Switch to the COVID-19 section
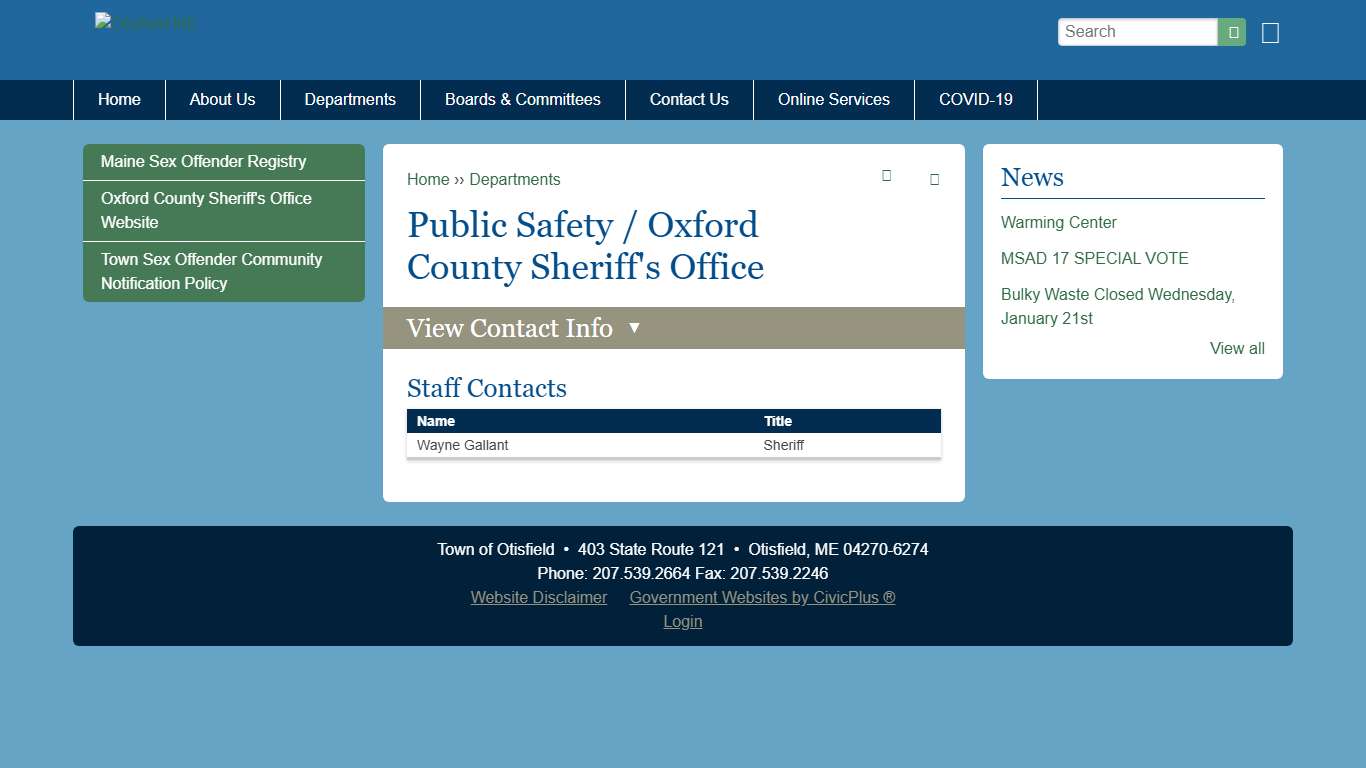The height and width of the screenshot is (768, 1366). [x=975, y=99]
